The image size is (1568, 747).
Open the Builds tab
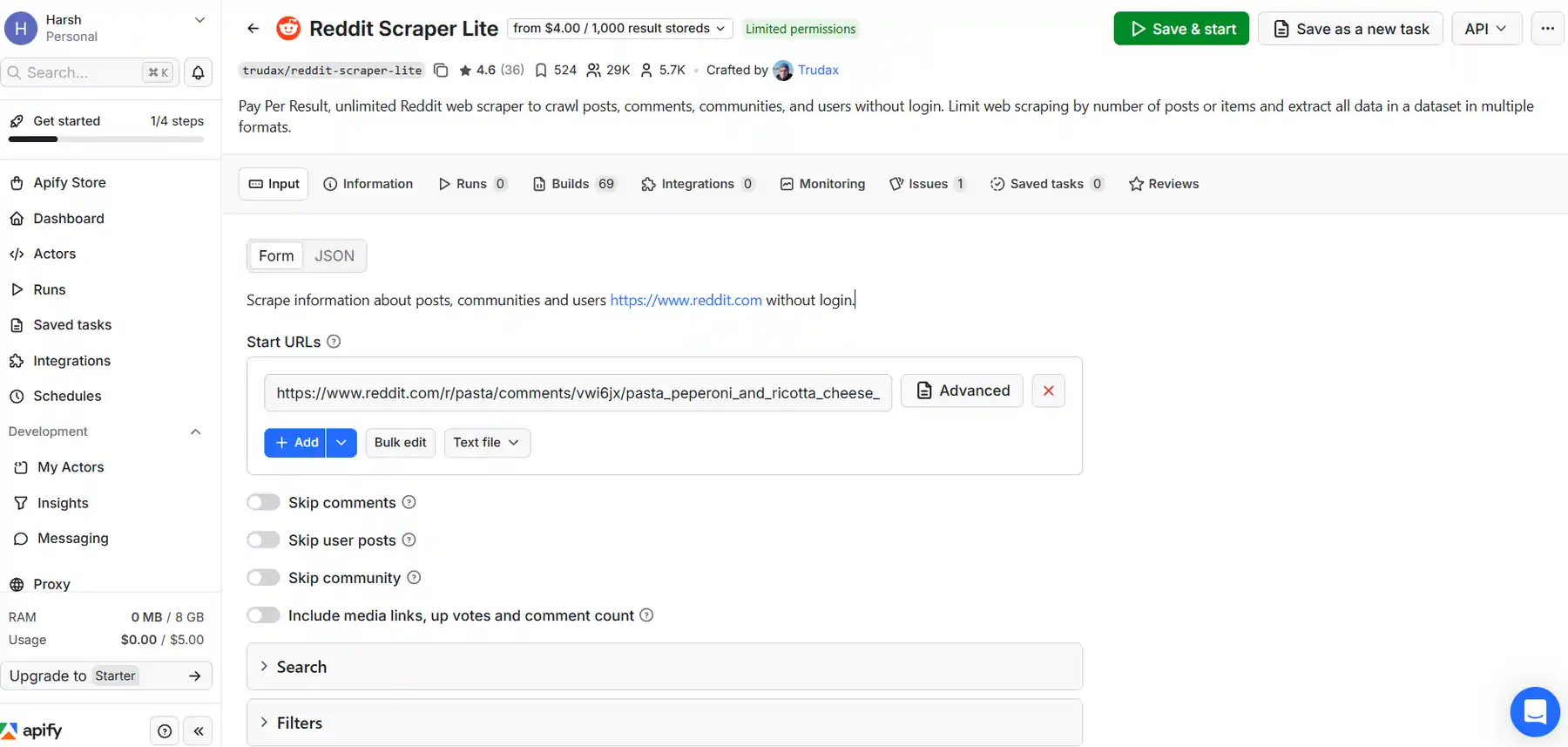point(574,184)
